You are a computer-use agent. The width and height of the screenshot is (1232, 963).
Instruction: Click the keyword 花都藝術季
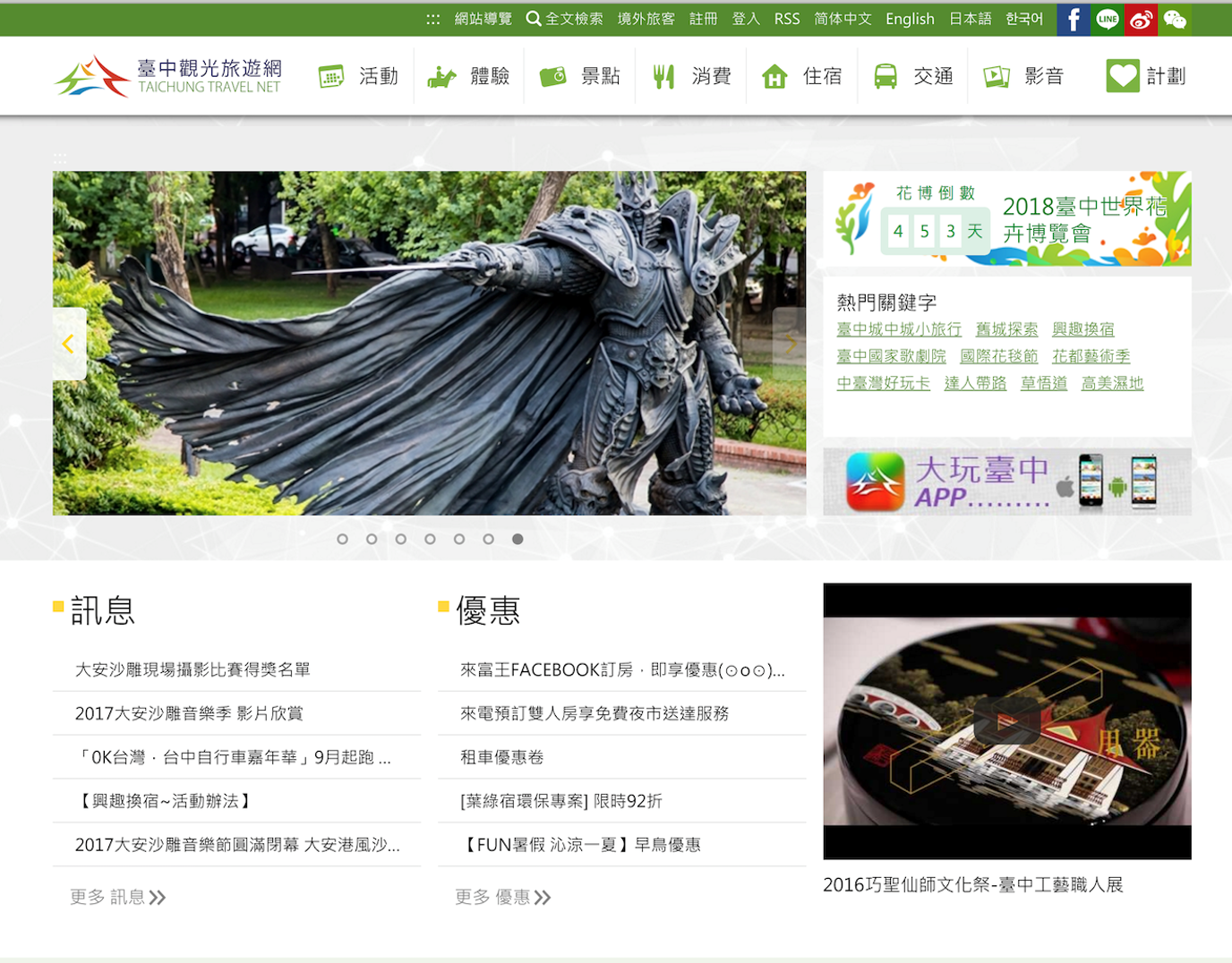pyautogui.click(x=1091, y=356)
